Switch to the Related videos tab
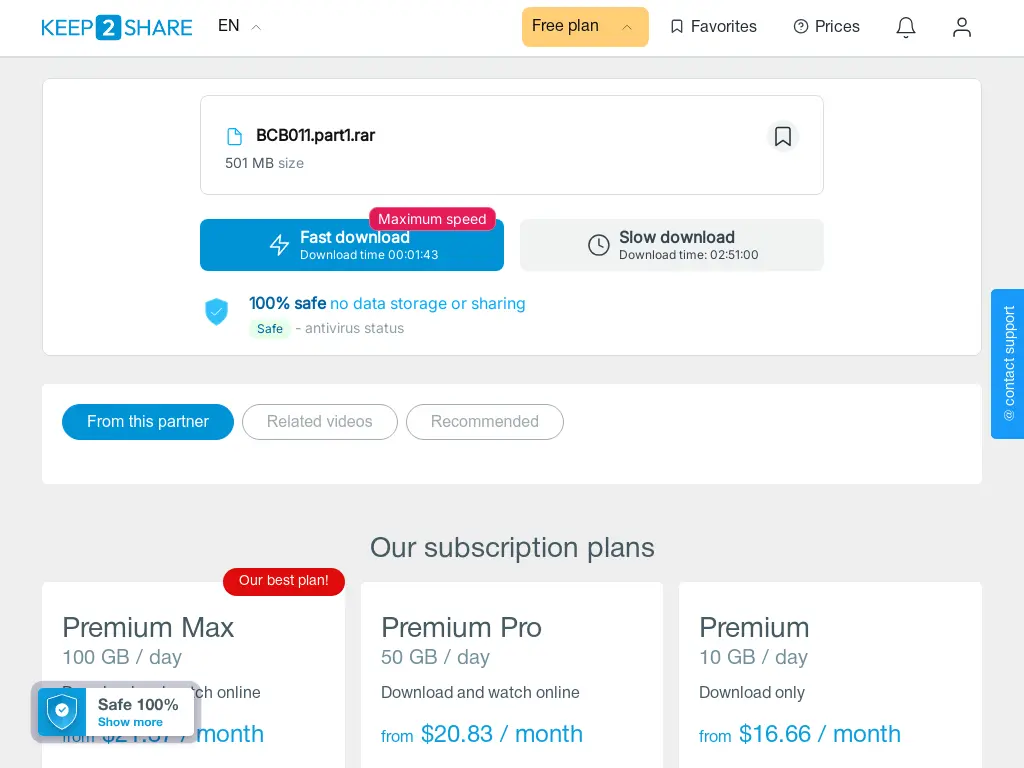This screenshot has width=1024, height=768. click(319, 422)
